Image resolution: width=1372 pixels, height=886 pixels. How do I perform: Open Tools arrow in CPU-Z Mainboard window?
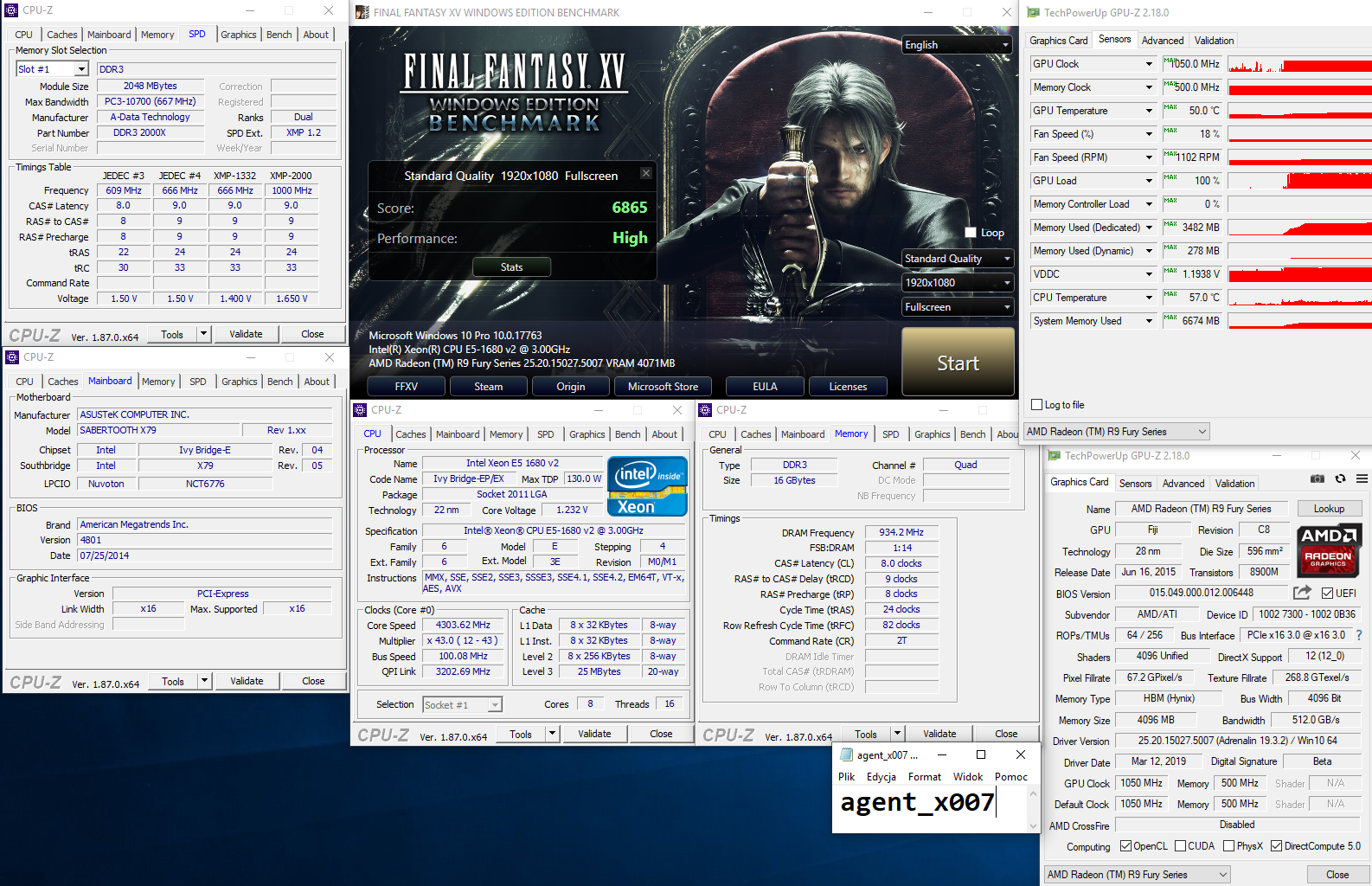click(205, 681)
